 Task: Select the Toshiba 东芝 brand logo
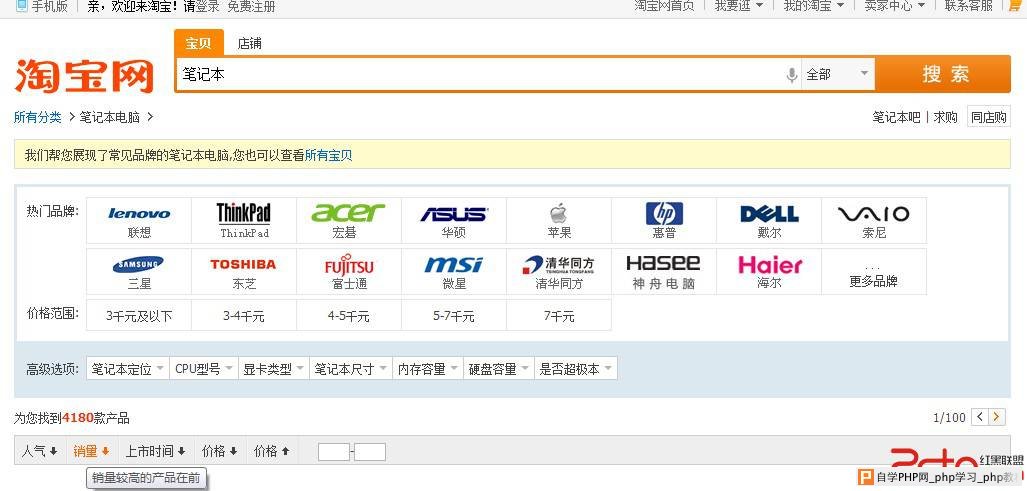point(243,264)
